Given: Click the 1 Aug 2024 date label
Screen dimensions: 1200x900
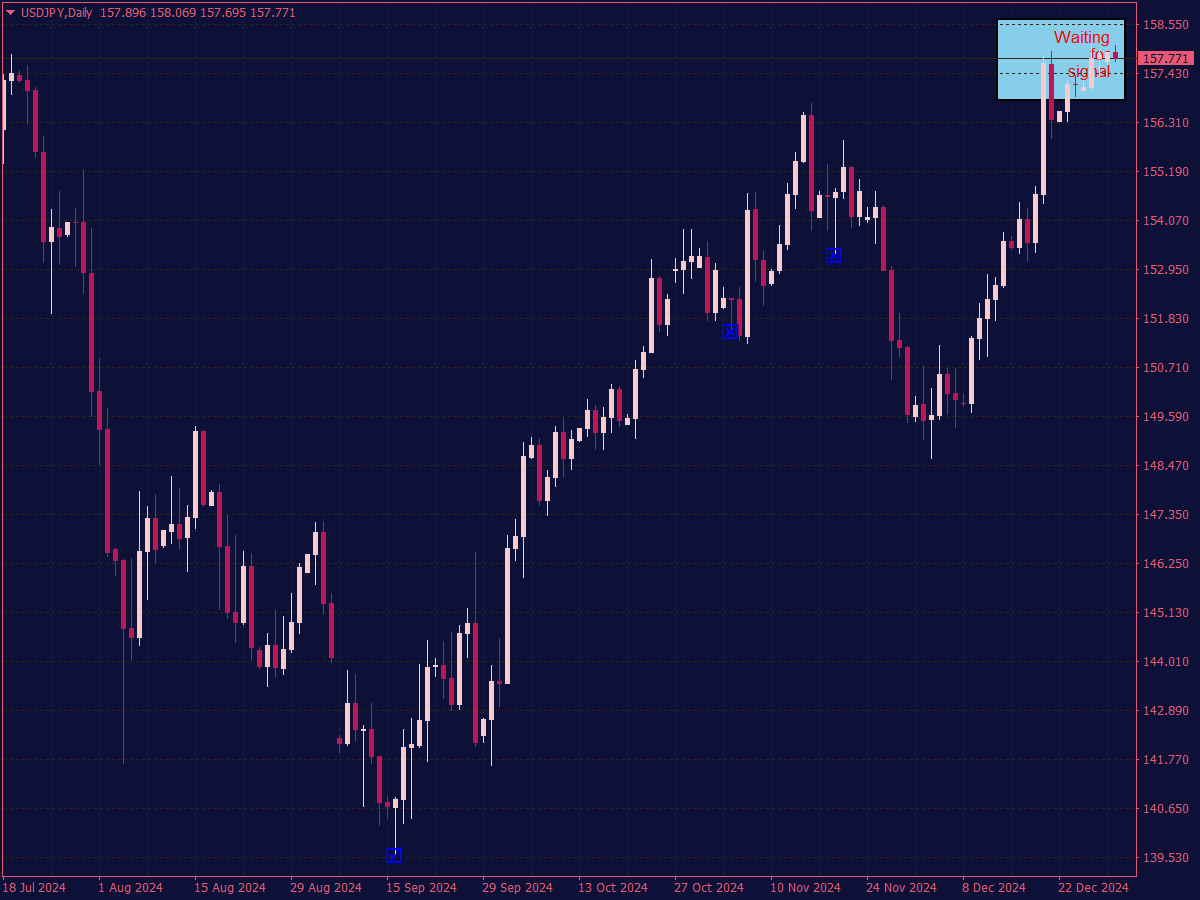Looking at the screenshot, I should [x=131, y=887].
